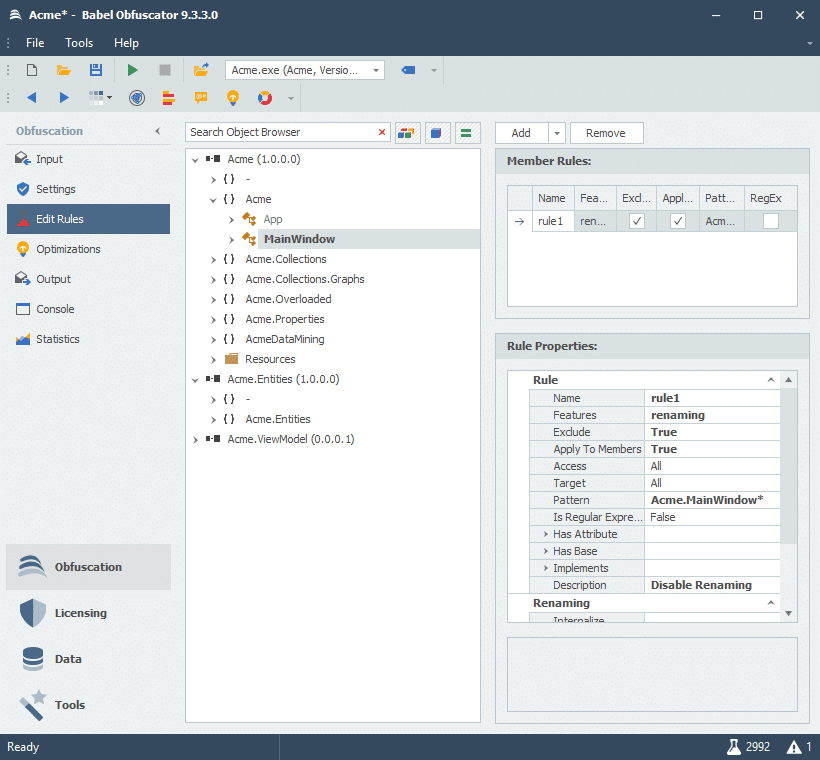Screen dimensions: 820x760
Task: Click the Description value Disable Renaming
Action: click(712, 585)
